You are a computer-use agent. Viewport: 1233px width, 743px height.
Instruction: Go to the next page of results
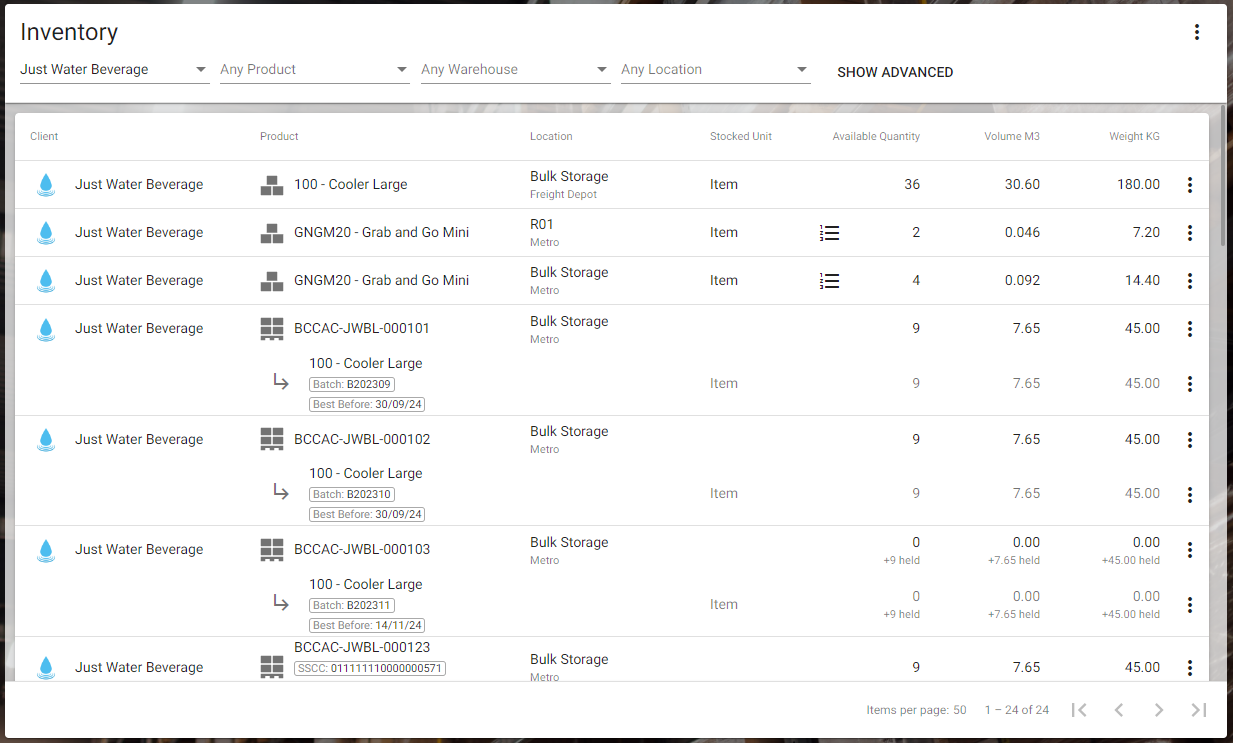click(1159, 710)
